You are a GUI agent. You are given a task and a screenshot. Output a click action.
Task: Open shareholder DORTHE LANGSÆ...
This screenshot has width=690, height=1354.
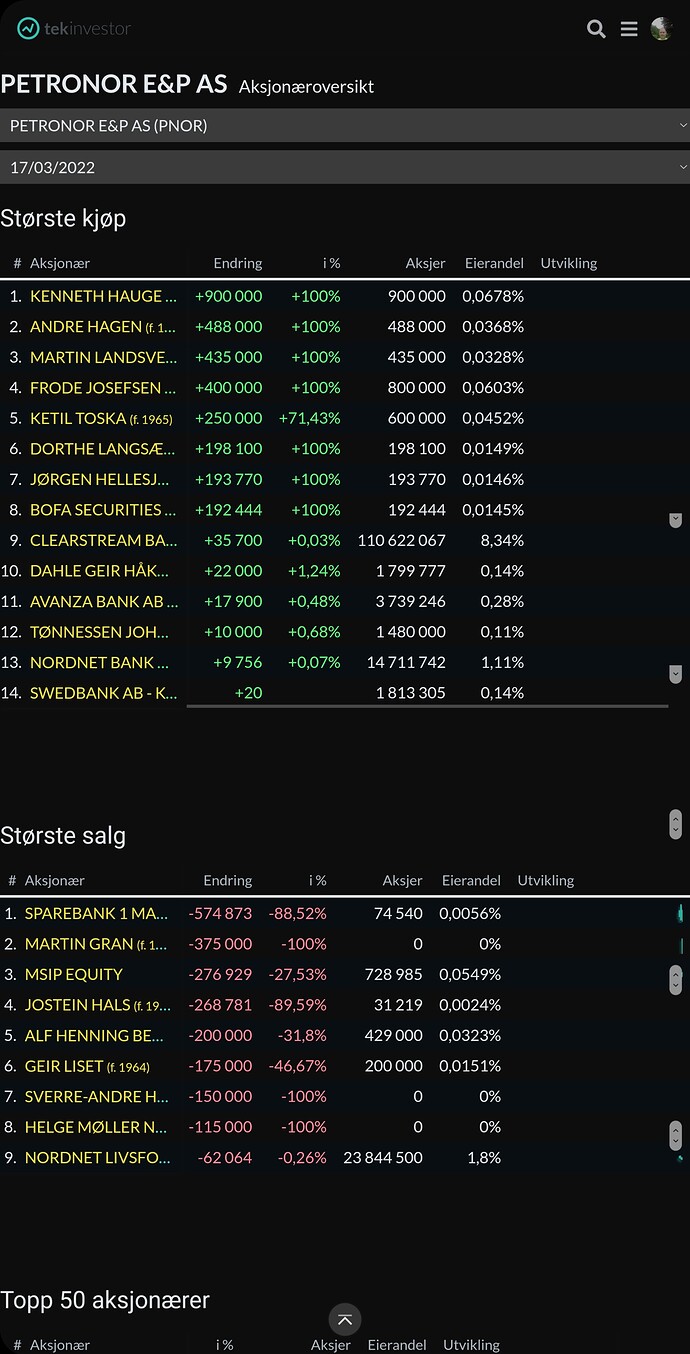coord(103,449)
